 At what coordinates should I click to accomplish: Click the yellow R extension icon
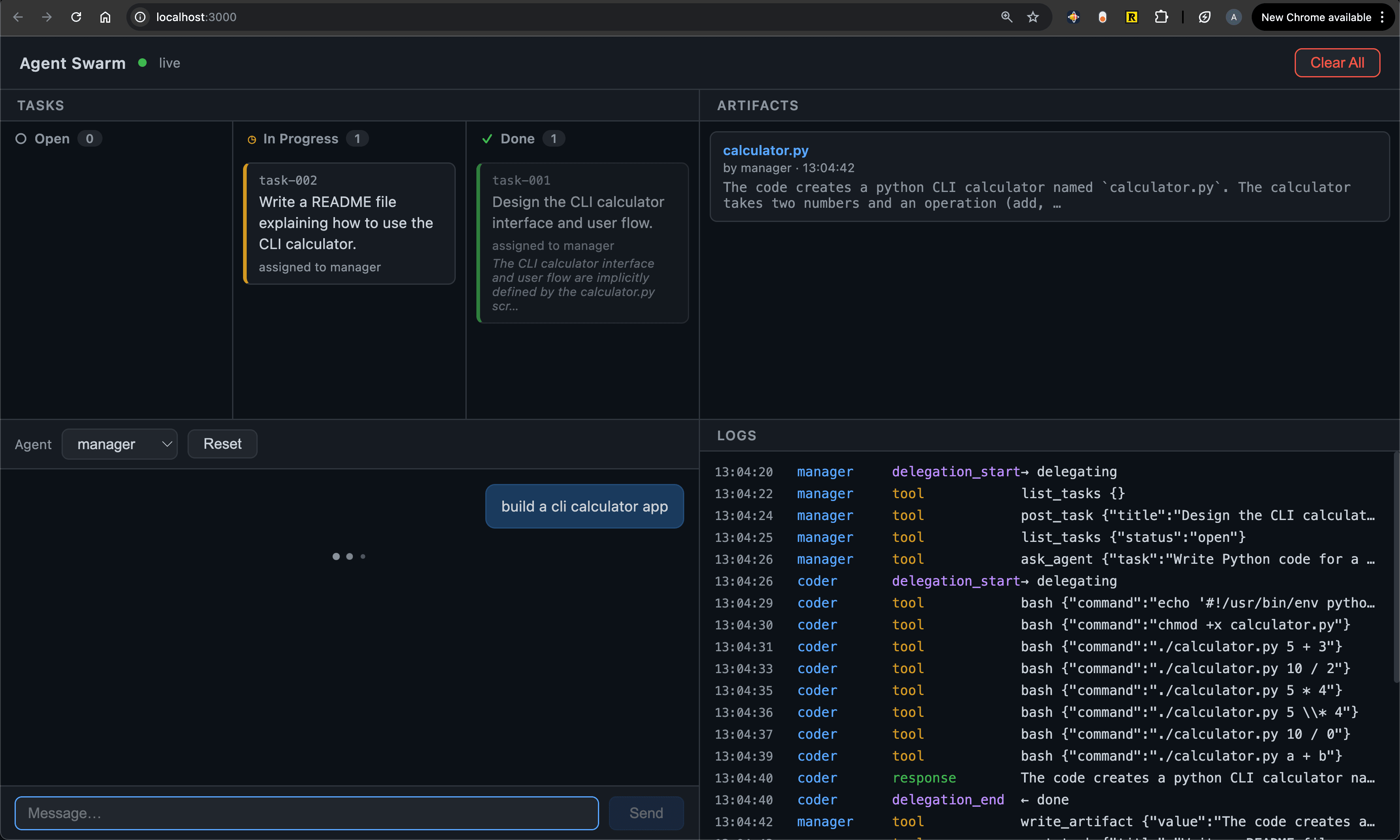(x=1131, y=17)
